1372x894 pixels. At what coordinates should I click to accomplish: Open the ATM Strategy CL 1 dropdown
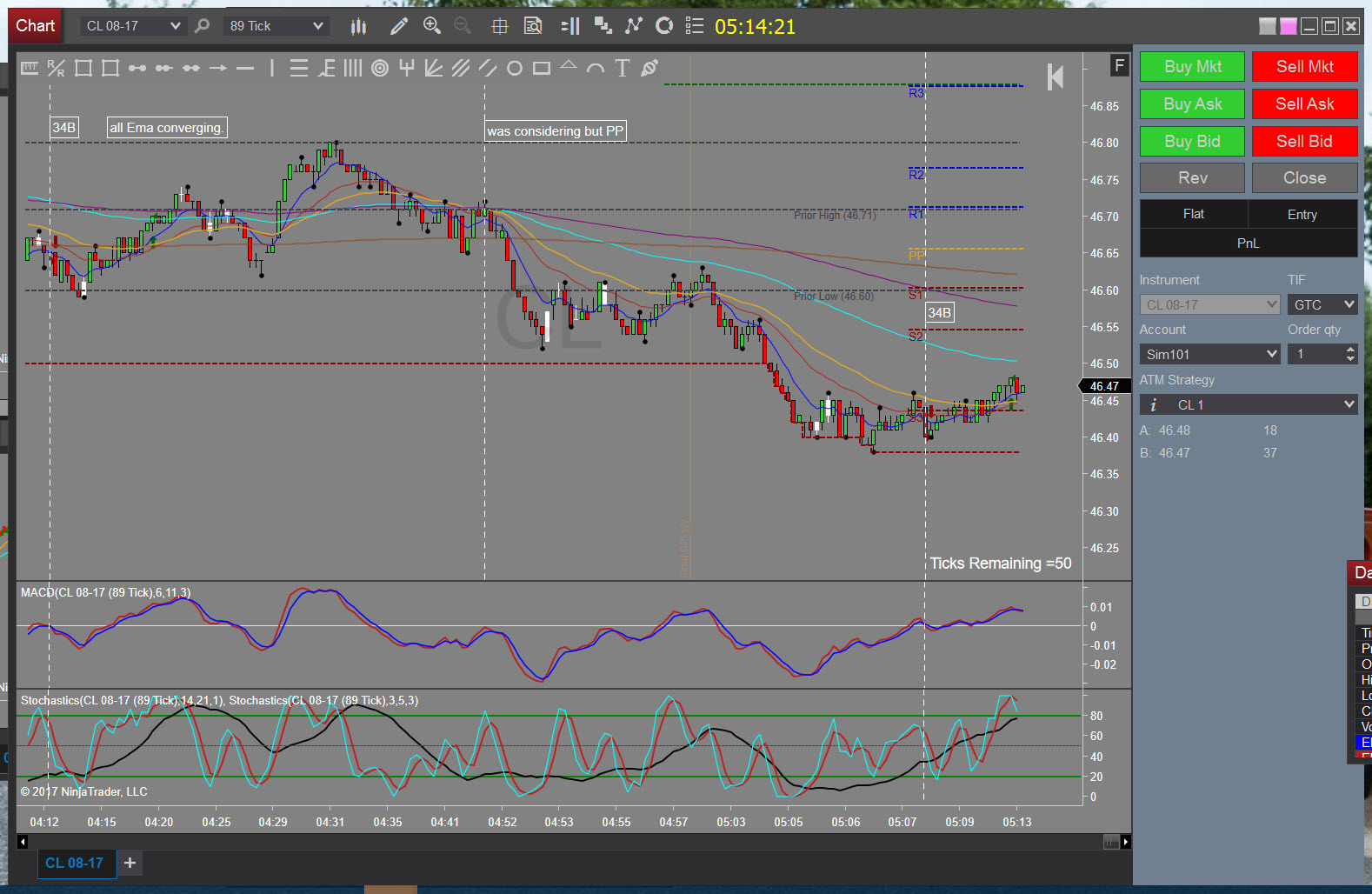point(1249,404)
